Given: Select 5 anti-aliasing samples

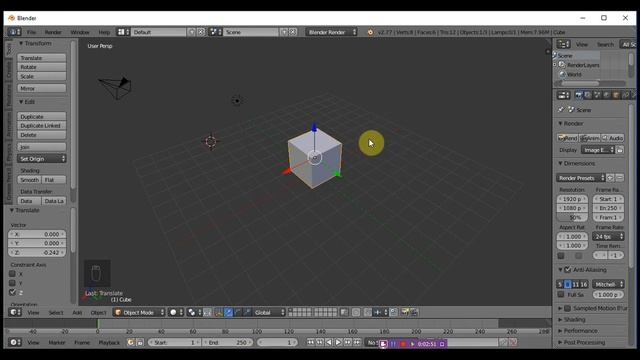Looking at the screenshot, I should point(560,284).
